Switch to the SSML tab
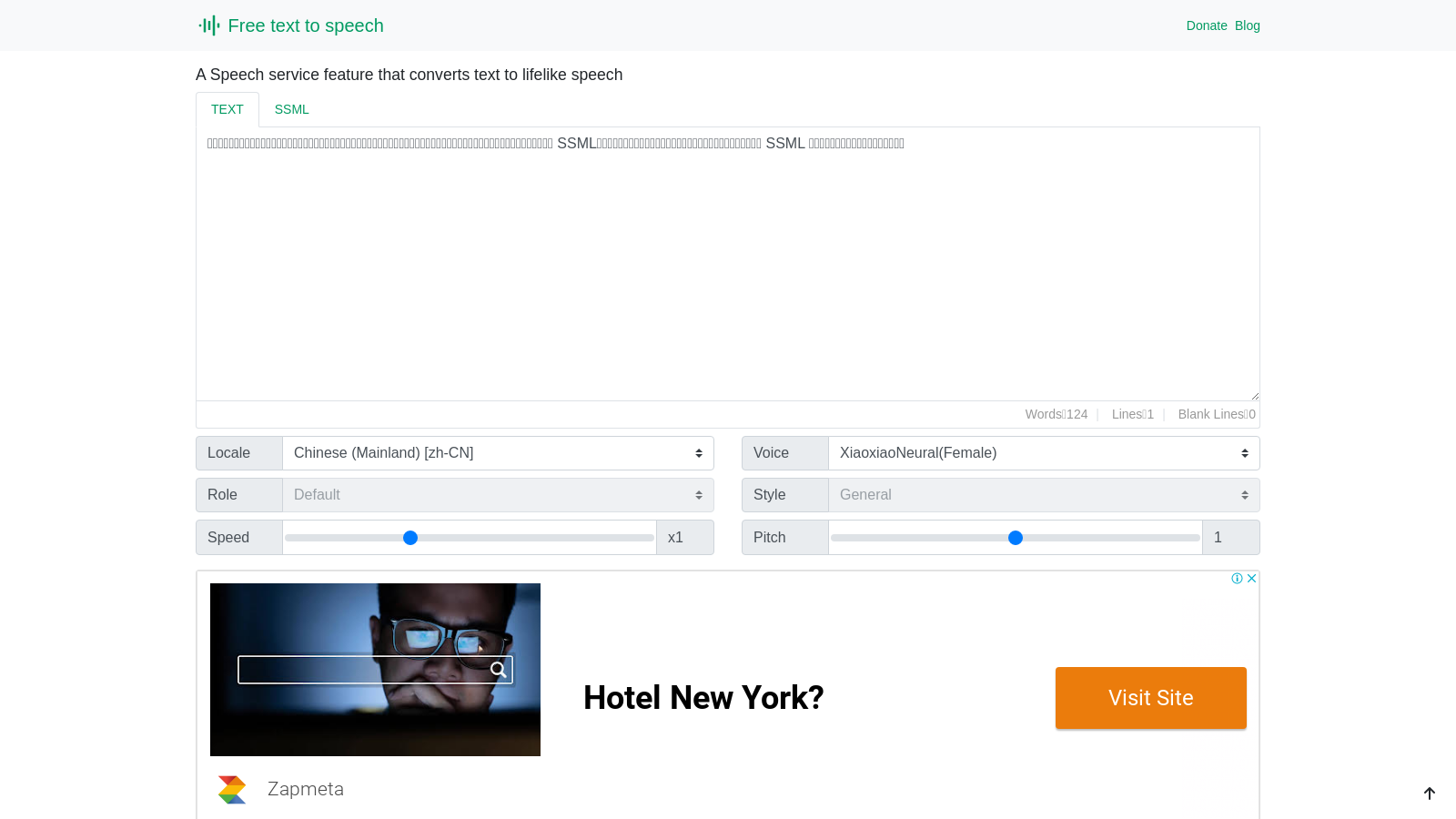The height and width of the screenshot is (819, 1456). (x=292, y=109)
